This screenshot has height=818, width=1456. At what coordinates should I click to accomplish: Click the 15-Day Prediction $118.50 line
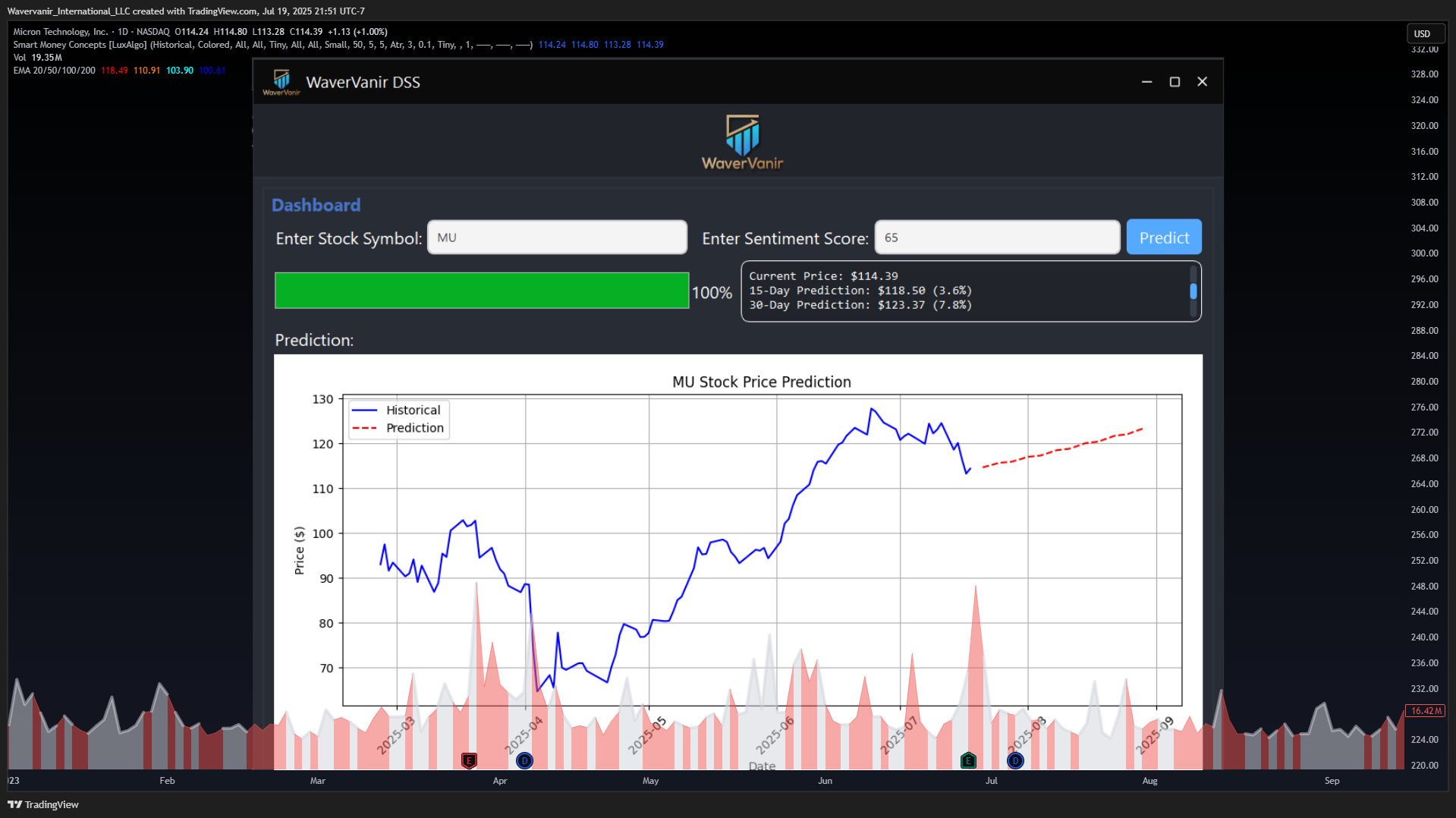860,291
